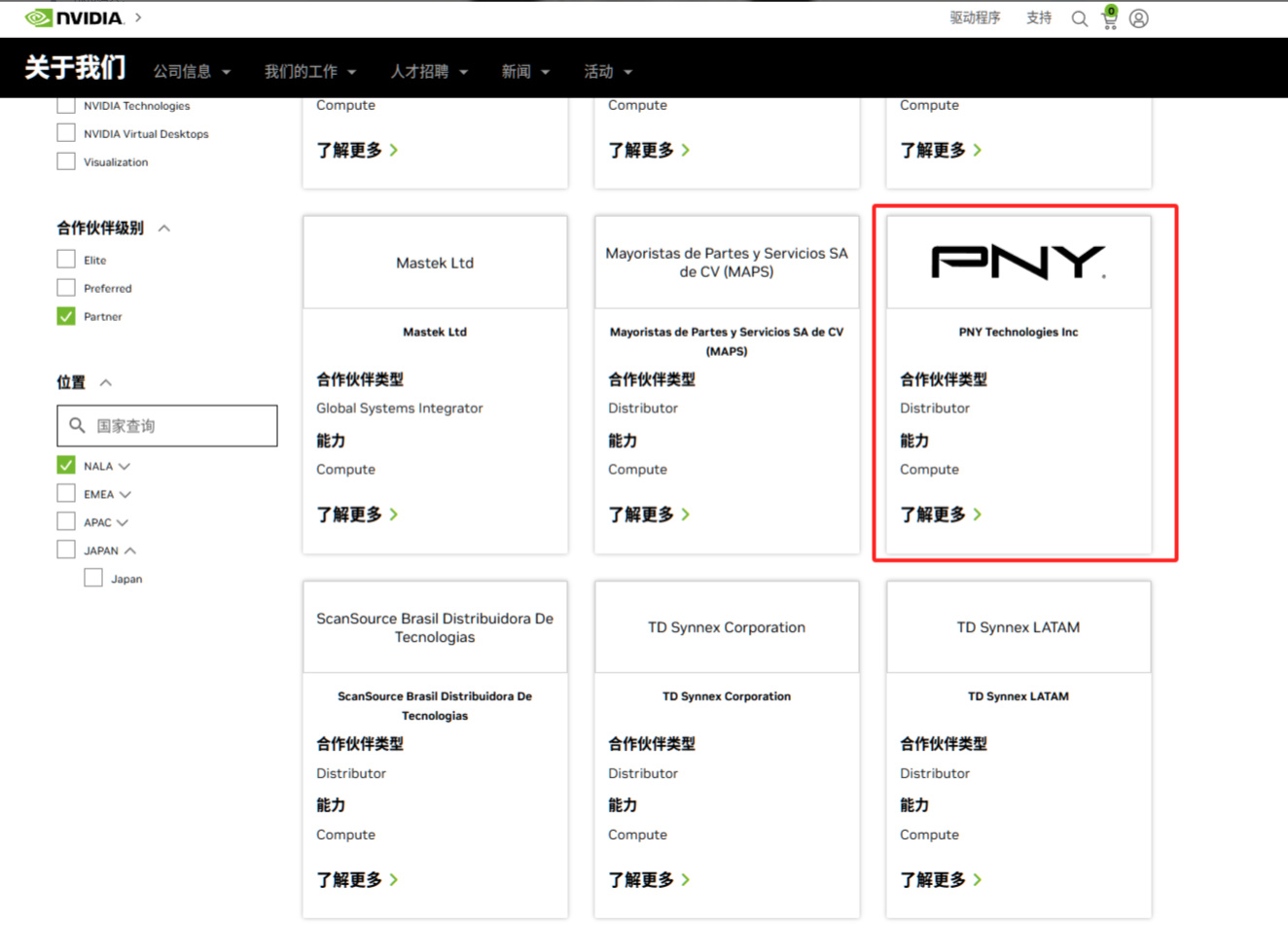The image size is (1288, 925).
Task: Expand the APAC region chevron
Action: click(x=123, y=522)
